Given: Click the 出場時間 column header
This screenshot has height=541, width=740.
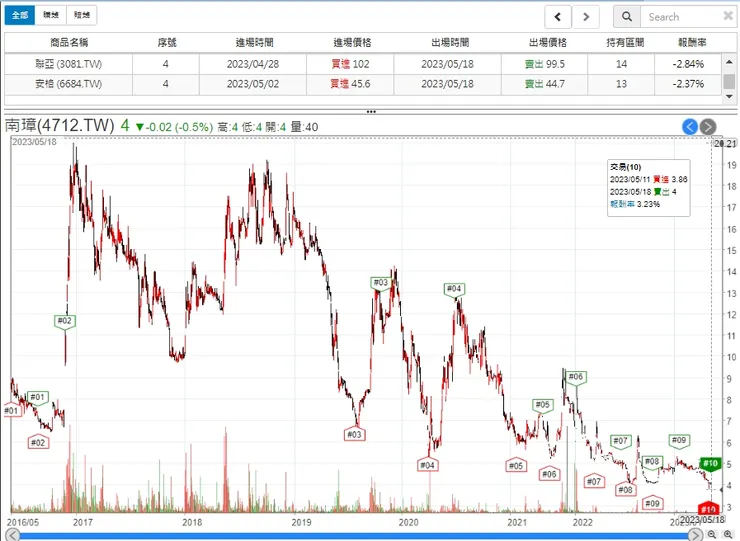Looking at the screenshot, I should tap(450, 42).
